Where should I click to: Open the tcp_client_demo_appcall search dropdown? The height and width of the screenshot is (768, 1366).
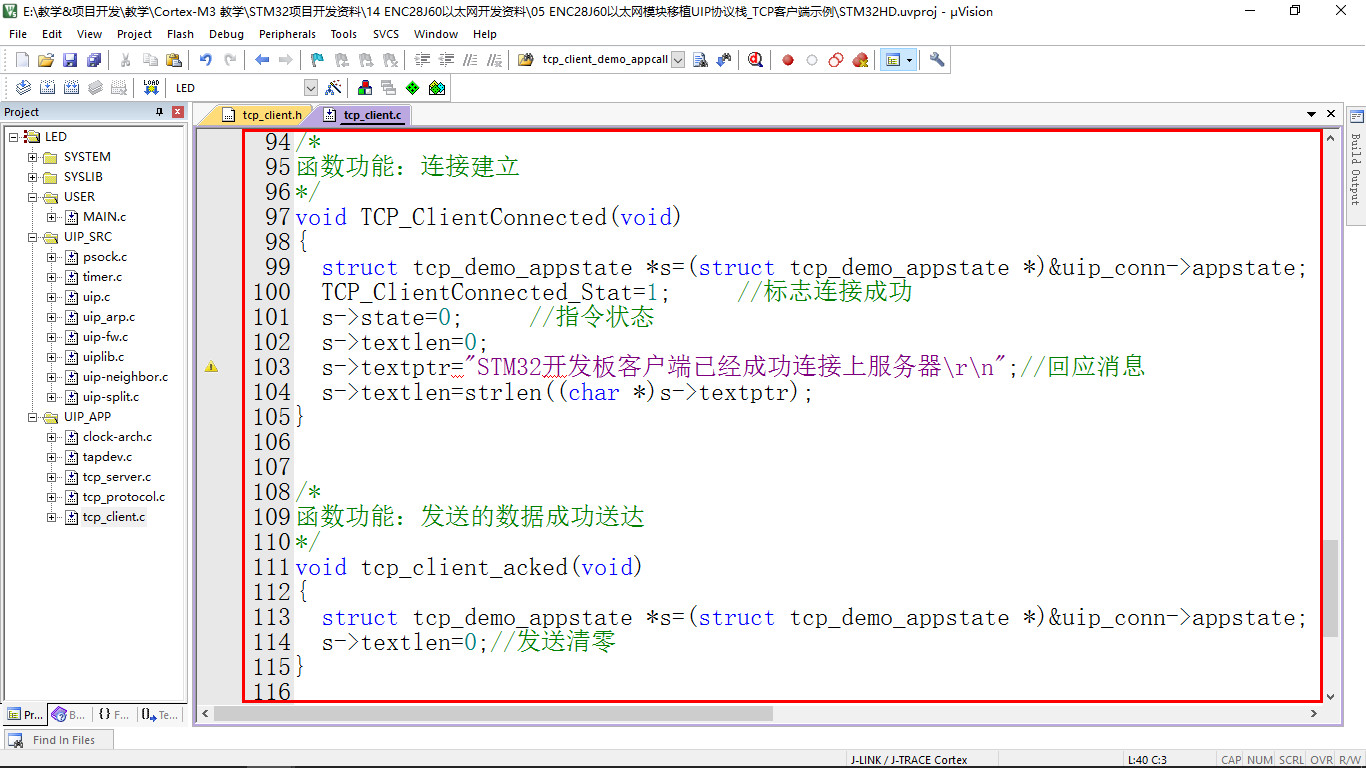(x=677, y=60)
